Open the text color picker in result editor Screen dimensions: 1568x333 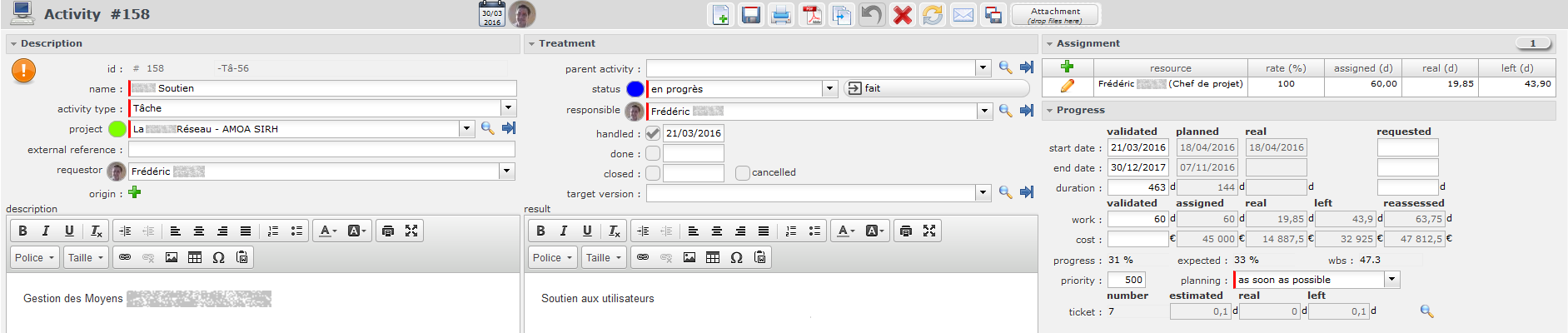846,231
